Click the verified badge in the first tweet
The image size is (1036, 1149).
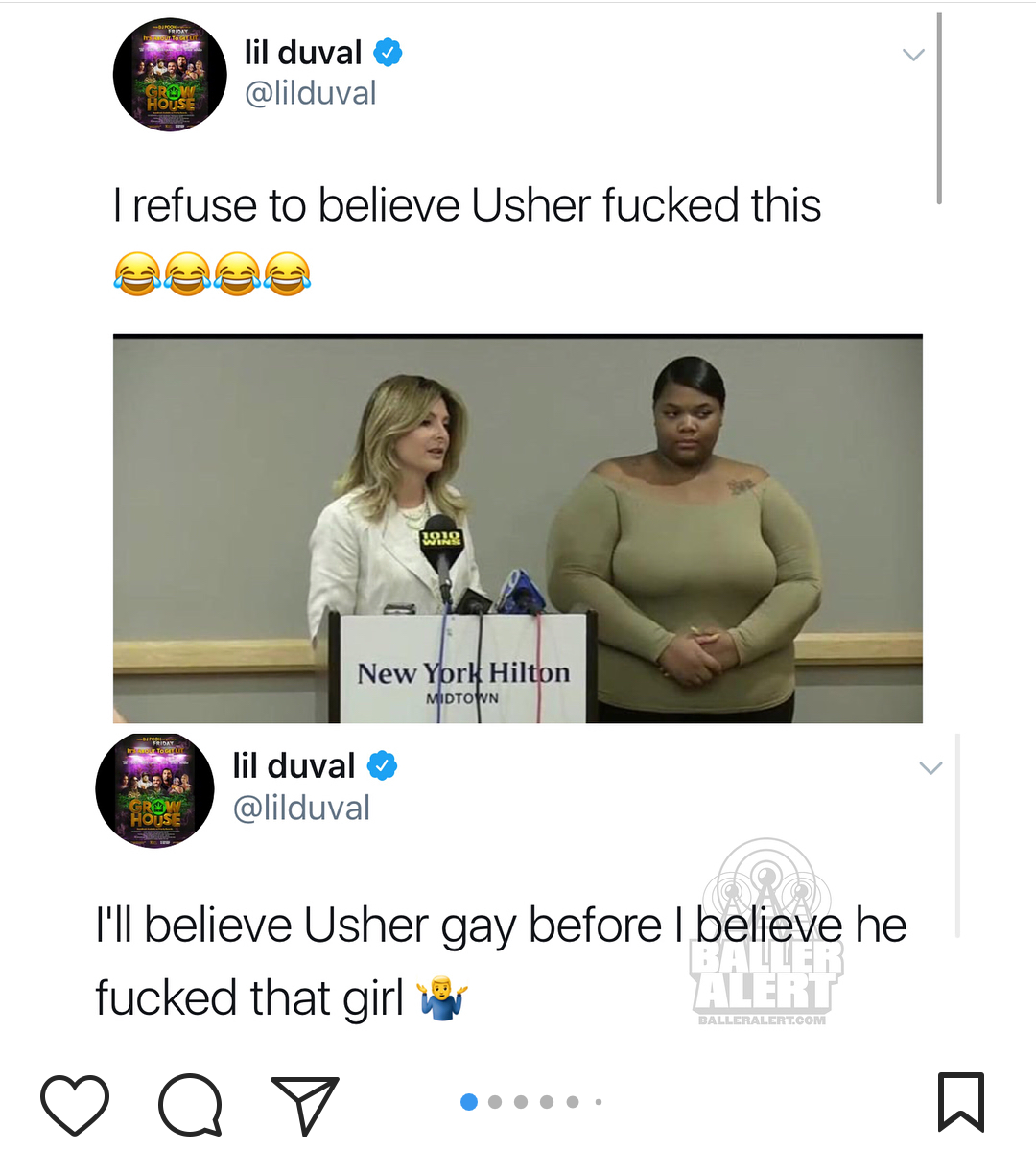[x=388, y=53]
